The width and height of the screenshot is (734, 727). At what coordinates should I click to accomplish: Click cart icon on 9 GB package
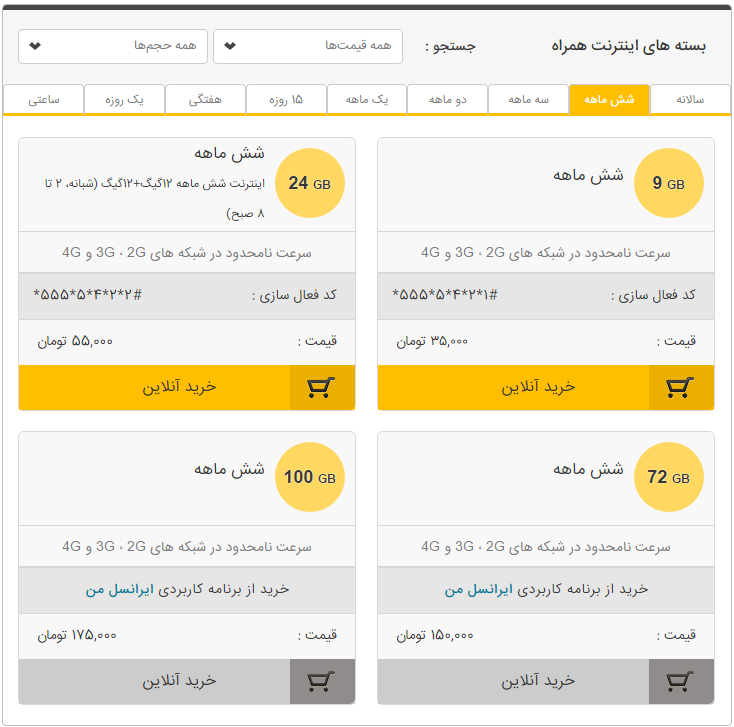681,388
